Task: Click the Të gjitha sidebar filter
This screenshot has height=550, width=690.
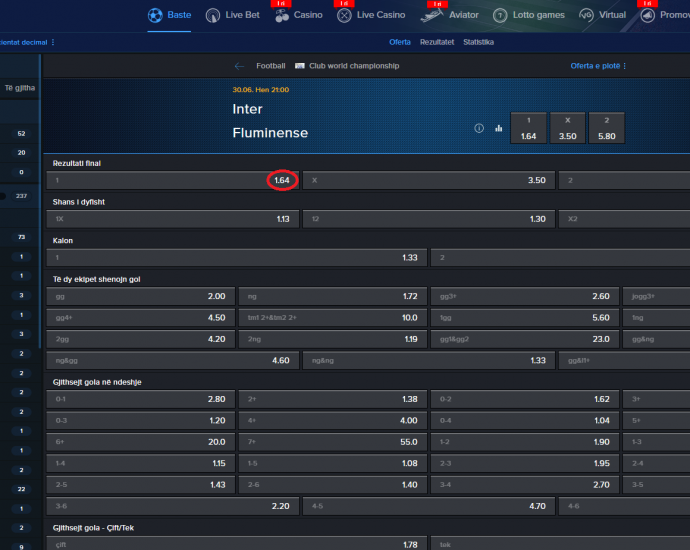Action: tap(20, 88)
